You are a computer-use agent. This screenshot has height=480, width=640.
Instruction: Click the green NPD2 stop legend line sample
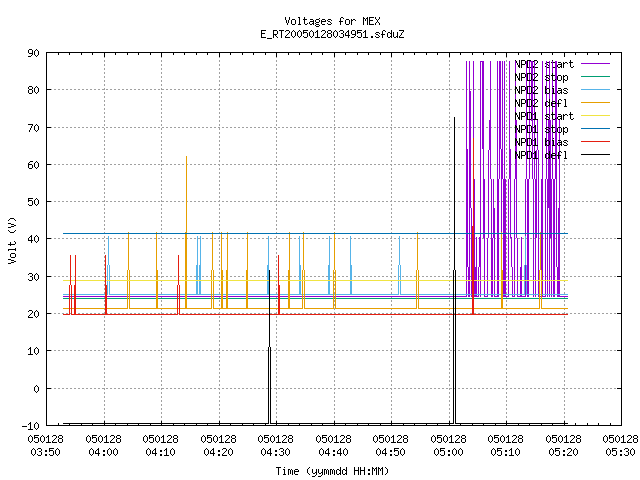(595, 76)
